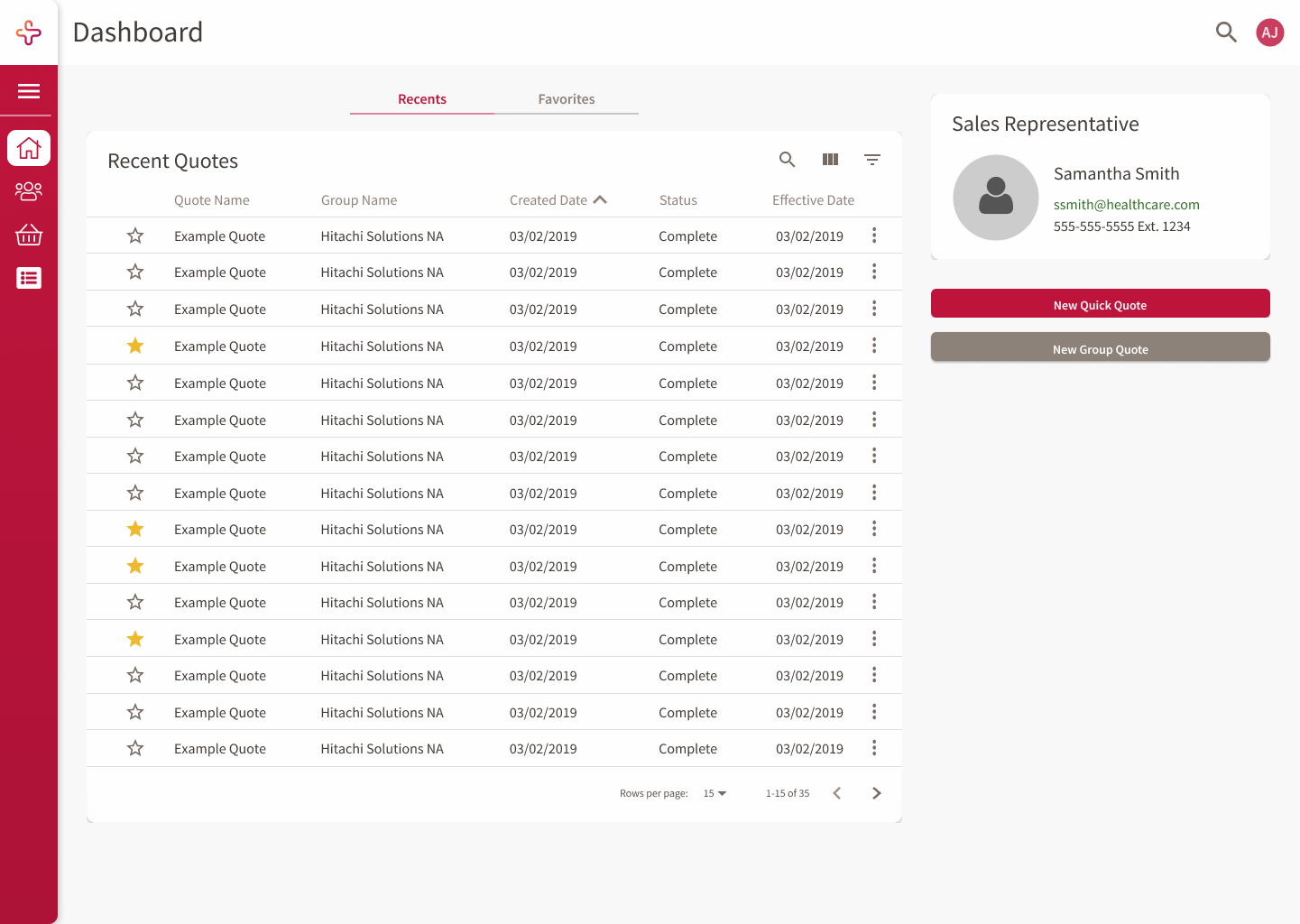The height and width of the screenshot is (924, 1300).
Task: Click the shopping basket sidebar icon
Action: [x=28, y=235]
